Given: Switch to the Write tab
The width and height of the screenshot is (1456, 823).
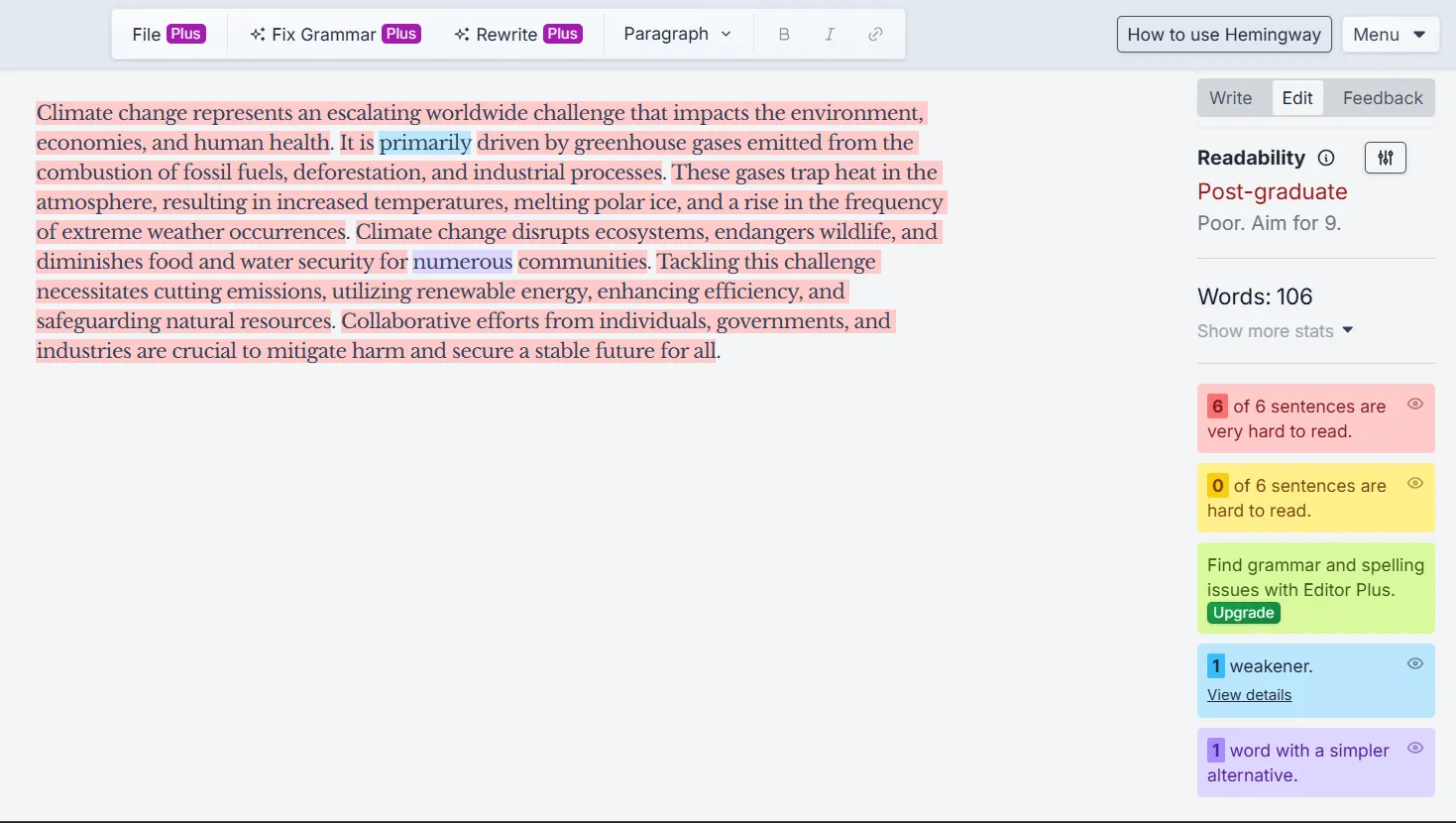Looking at the screenshot, I should pyautogui.click(x=1231, y=97).
